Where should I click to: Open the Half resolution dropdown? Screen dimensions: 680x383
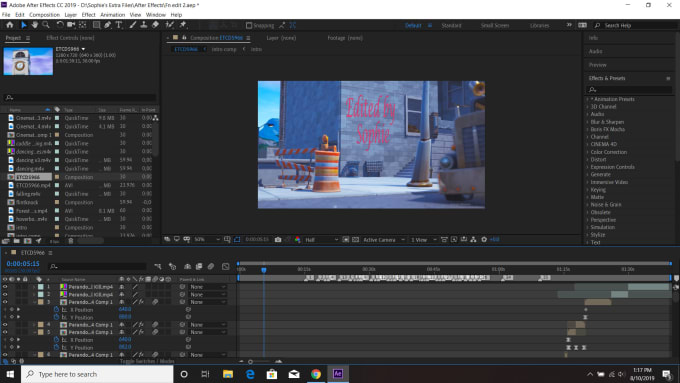321,239
